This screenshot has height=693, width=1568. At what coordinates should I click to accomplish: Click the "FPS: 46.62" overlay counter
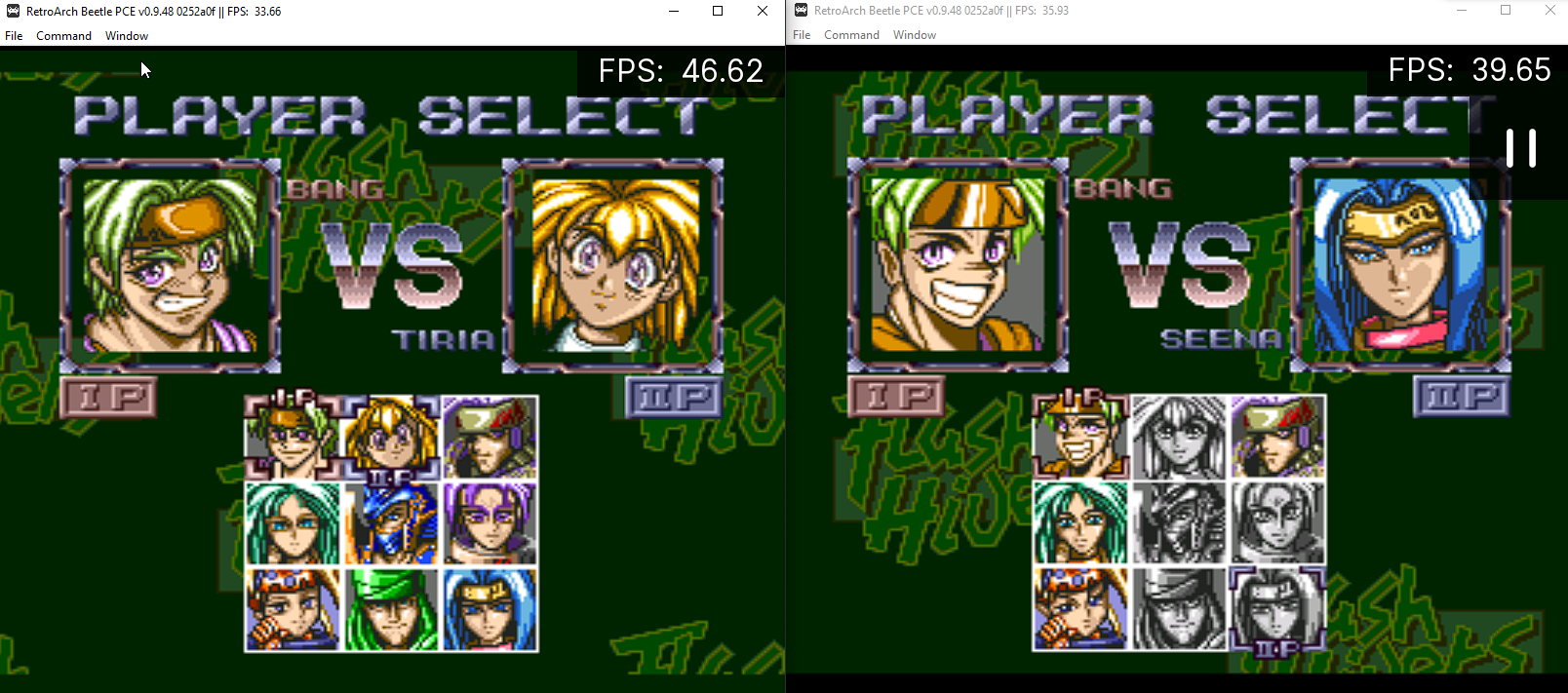[x=681, y=71]
